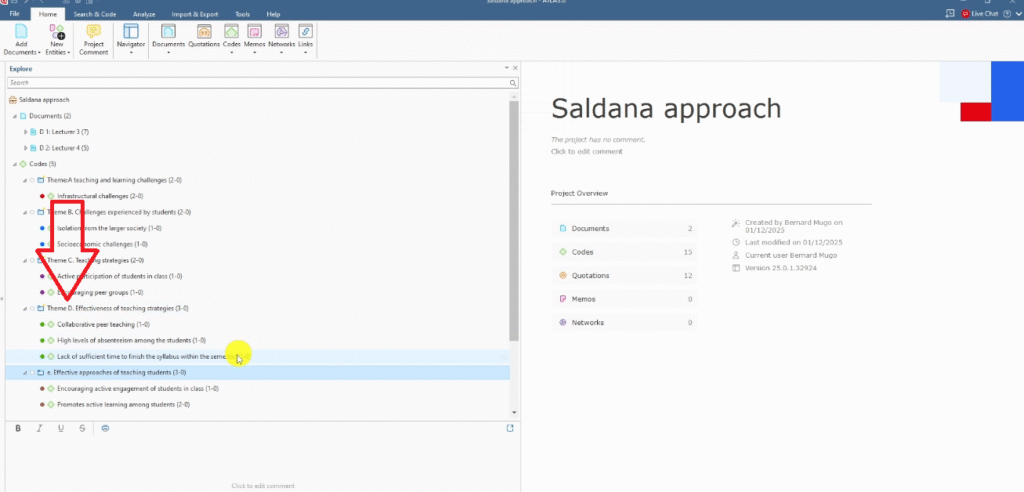Toggle strikethrough formatting in comment editor
This screenshot has width=1024, height=492.
tap(82, 428)
